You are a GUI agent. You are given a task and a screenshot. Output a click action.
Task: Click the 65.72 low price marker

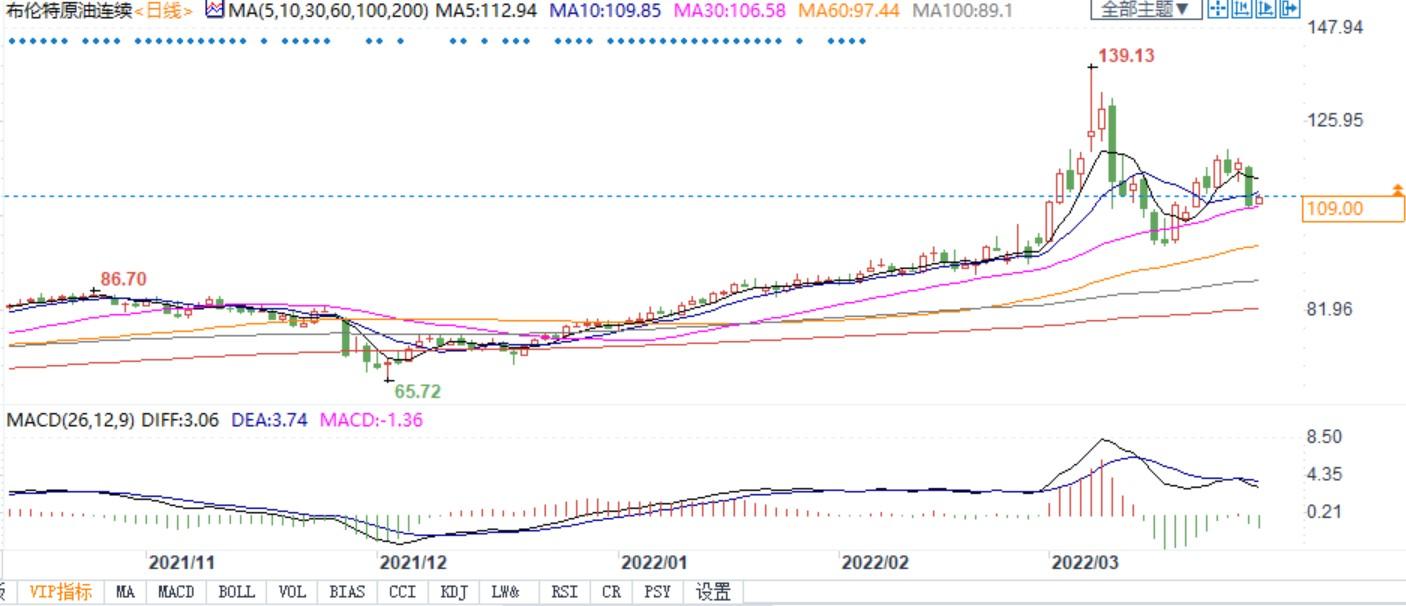[x=418, y=392]
